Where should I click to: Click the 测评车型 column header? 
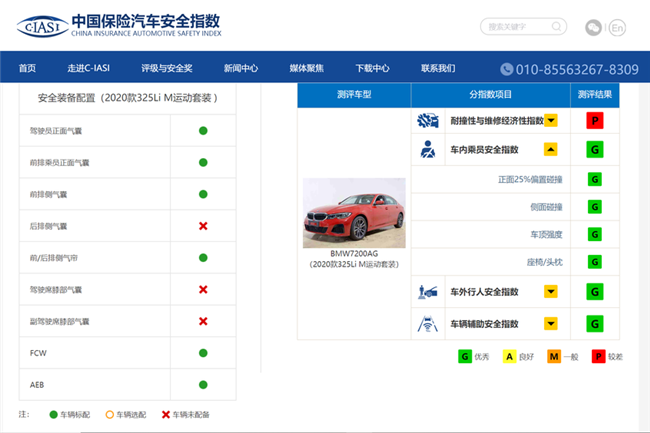354,94
